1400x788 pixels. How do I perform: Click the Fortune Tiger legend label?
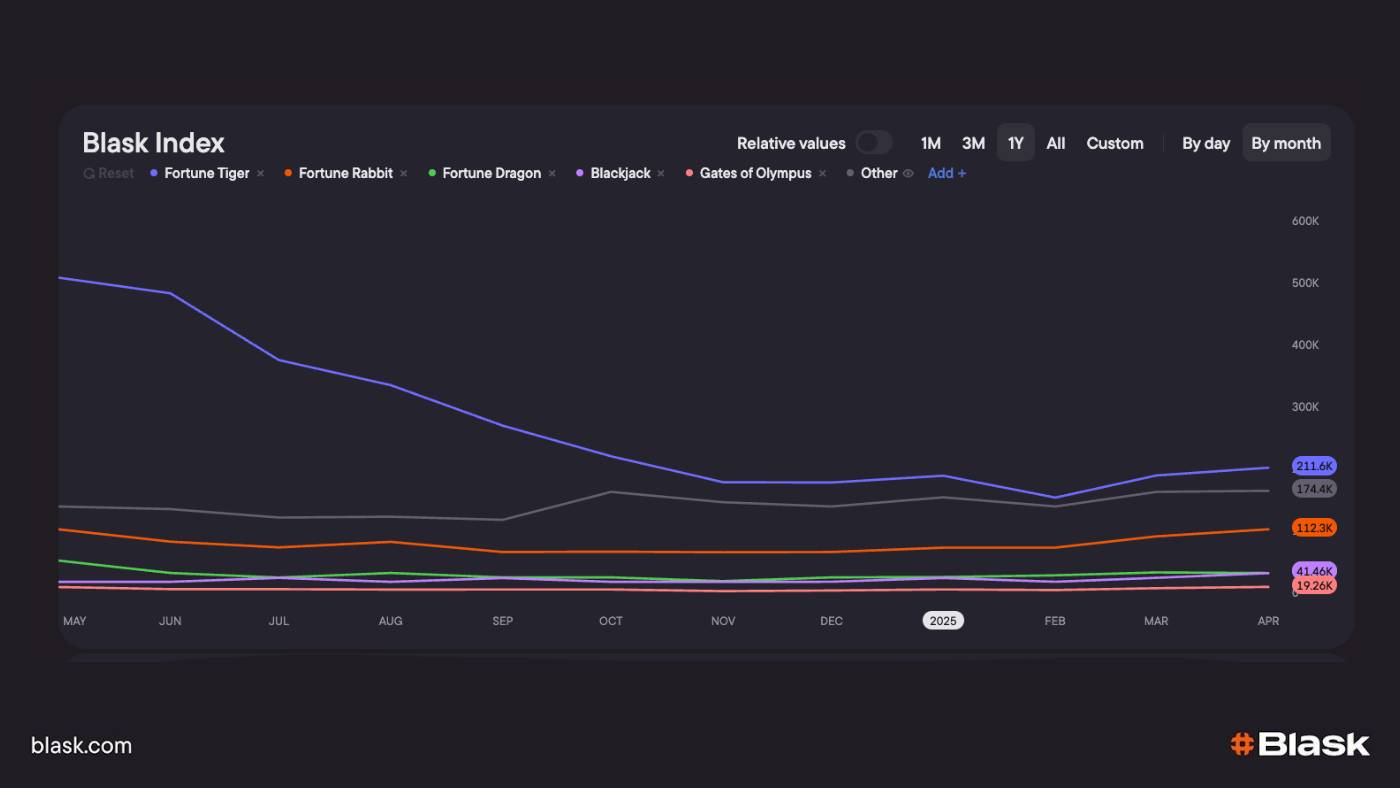coord(208,173)
